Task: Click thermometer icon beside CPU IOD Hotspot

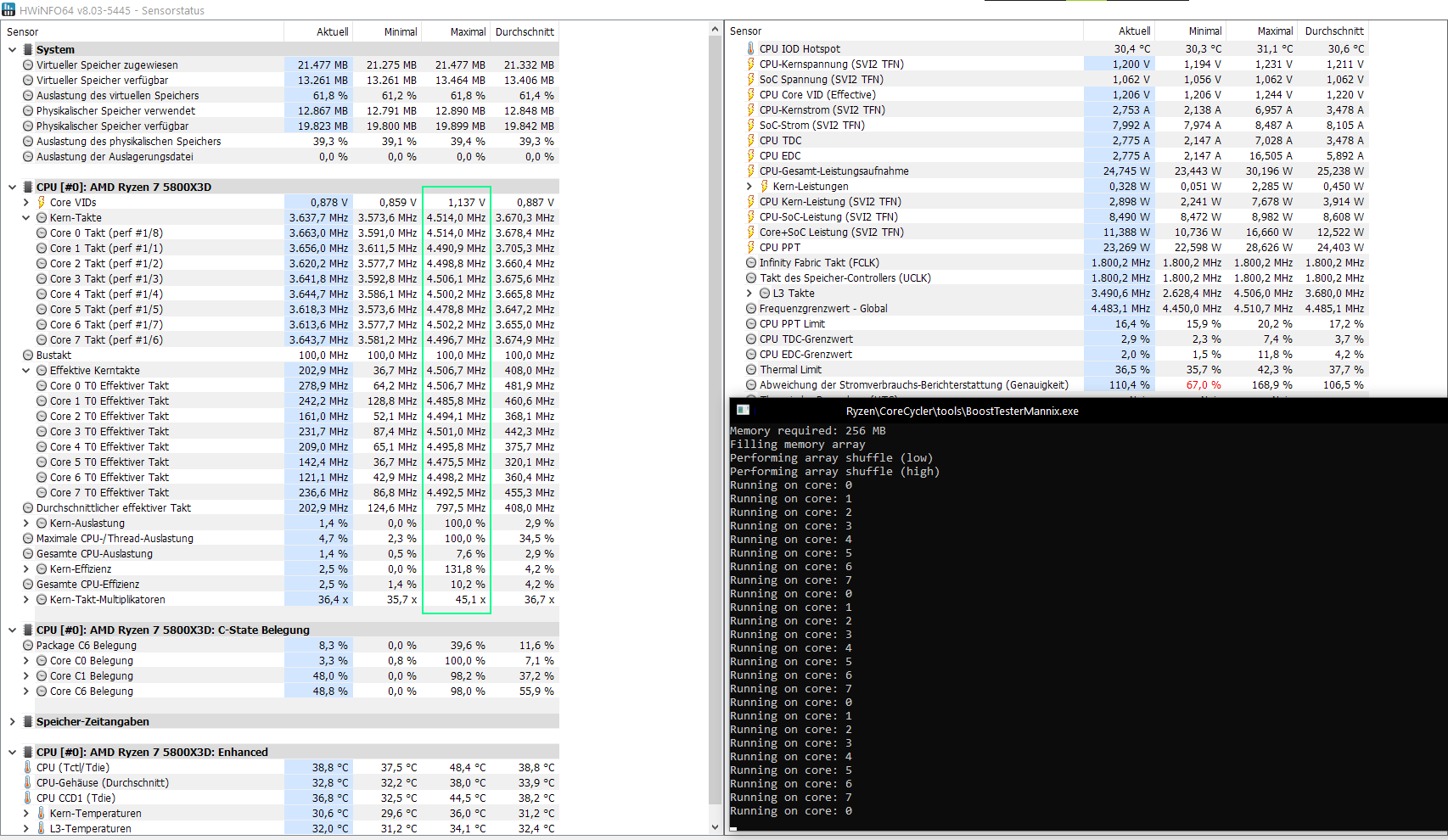Action: coord(750,48)
